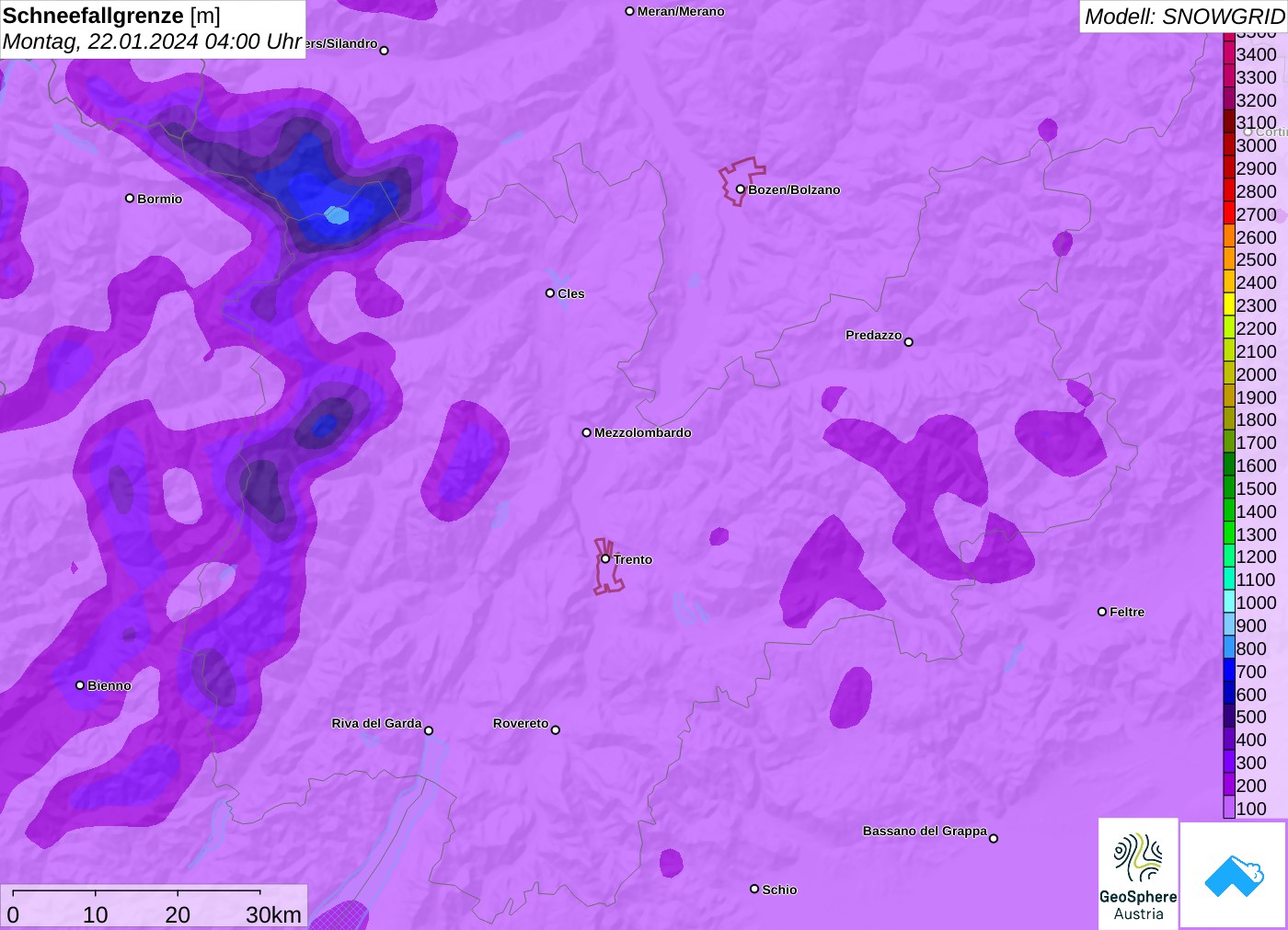Click the 2300 yellow legend swatch

(1229, 304)
